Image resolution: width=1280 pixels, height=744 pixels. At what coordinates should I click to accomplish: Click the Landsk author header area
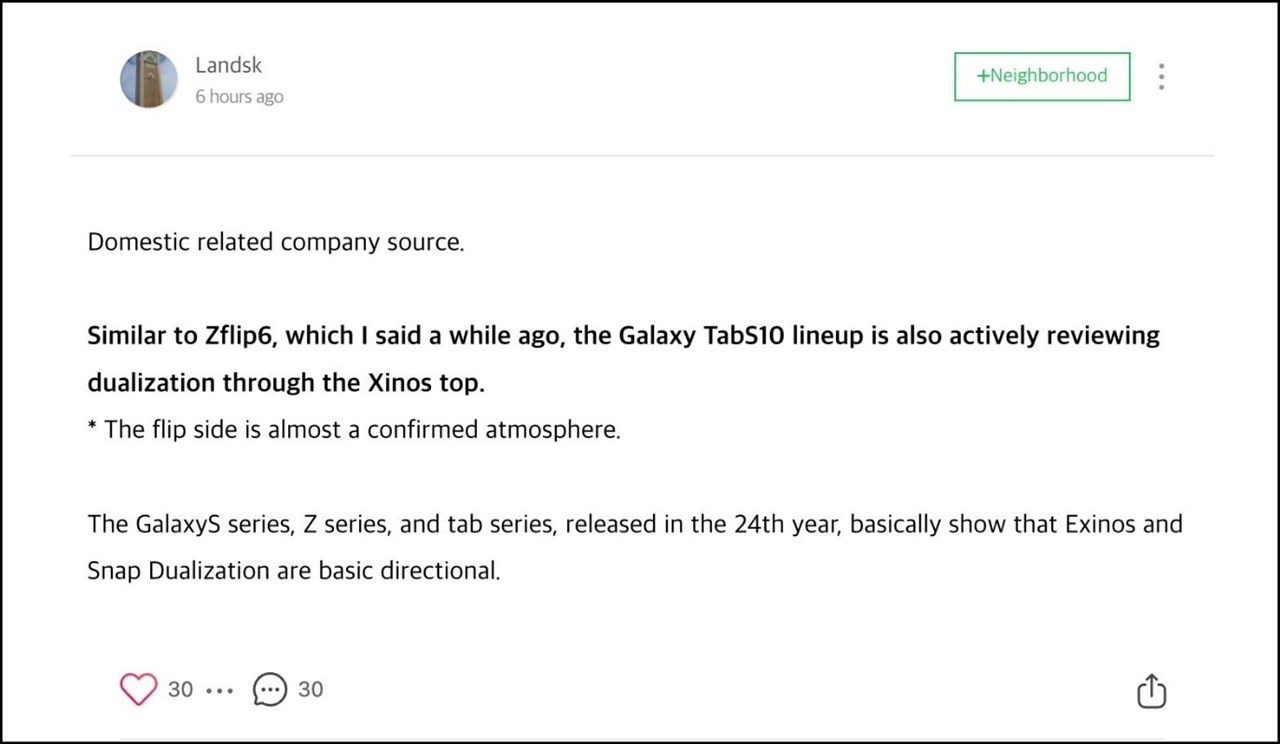click(200, 78)
